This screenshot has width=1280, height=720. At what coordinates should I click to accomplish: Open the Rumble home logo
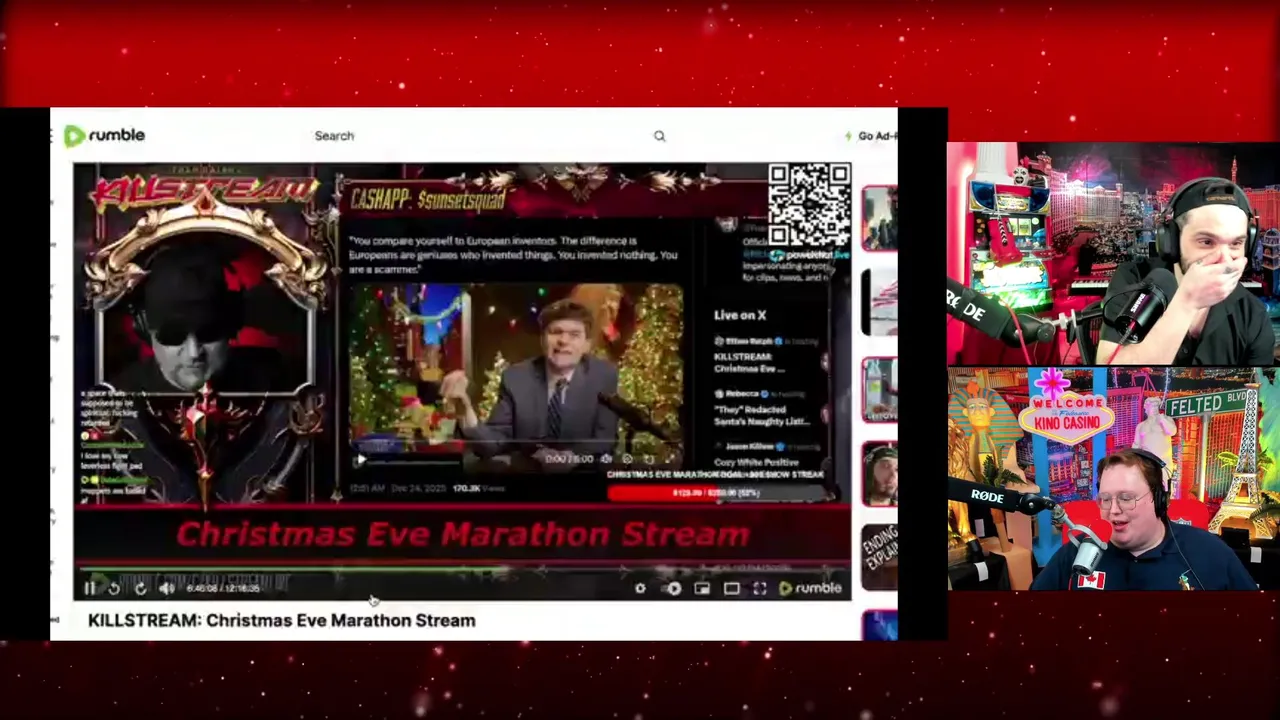[x=104, y=135]
